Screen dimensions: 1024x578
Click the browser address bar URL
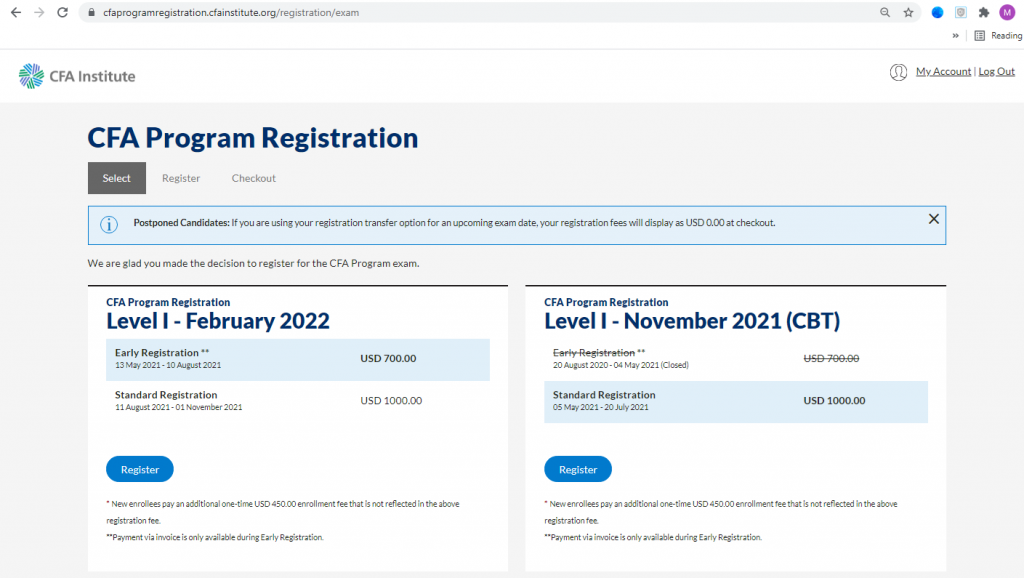(231, 12)
